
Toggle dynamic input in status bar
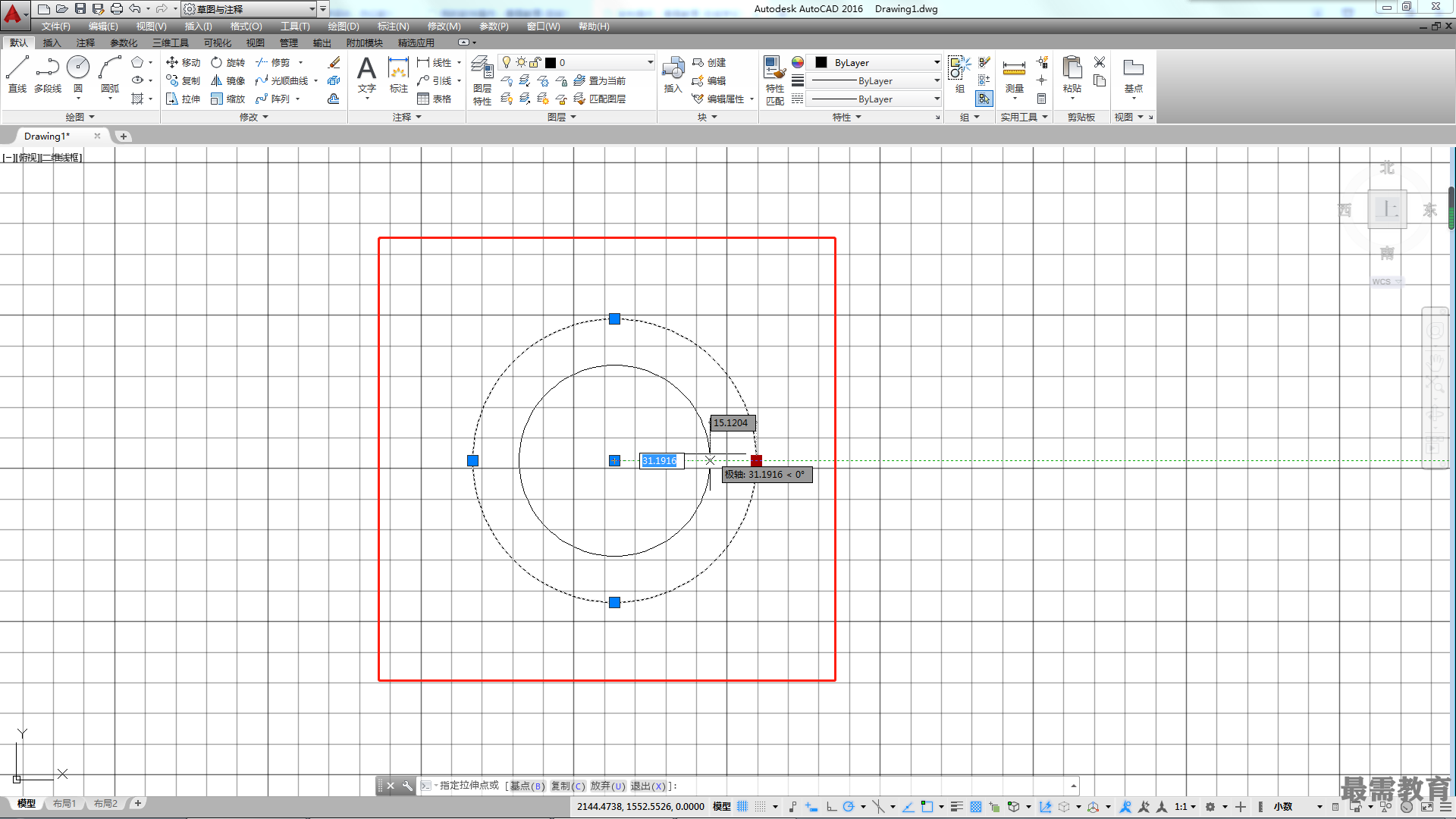(x=811, y=806)
